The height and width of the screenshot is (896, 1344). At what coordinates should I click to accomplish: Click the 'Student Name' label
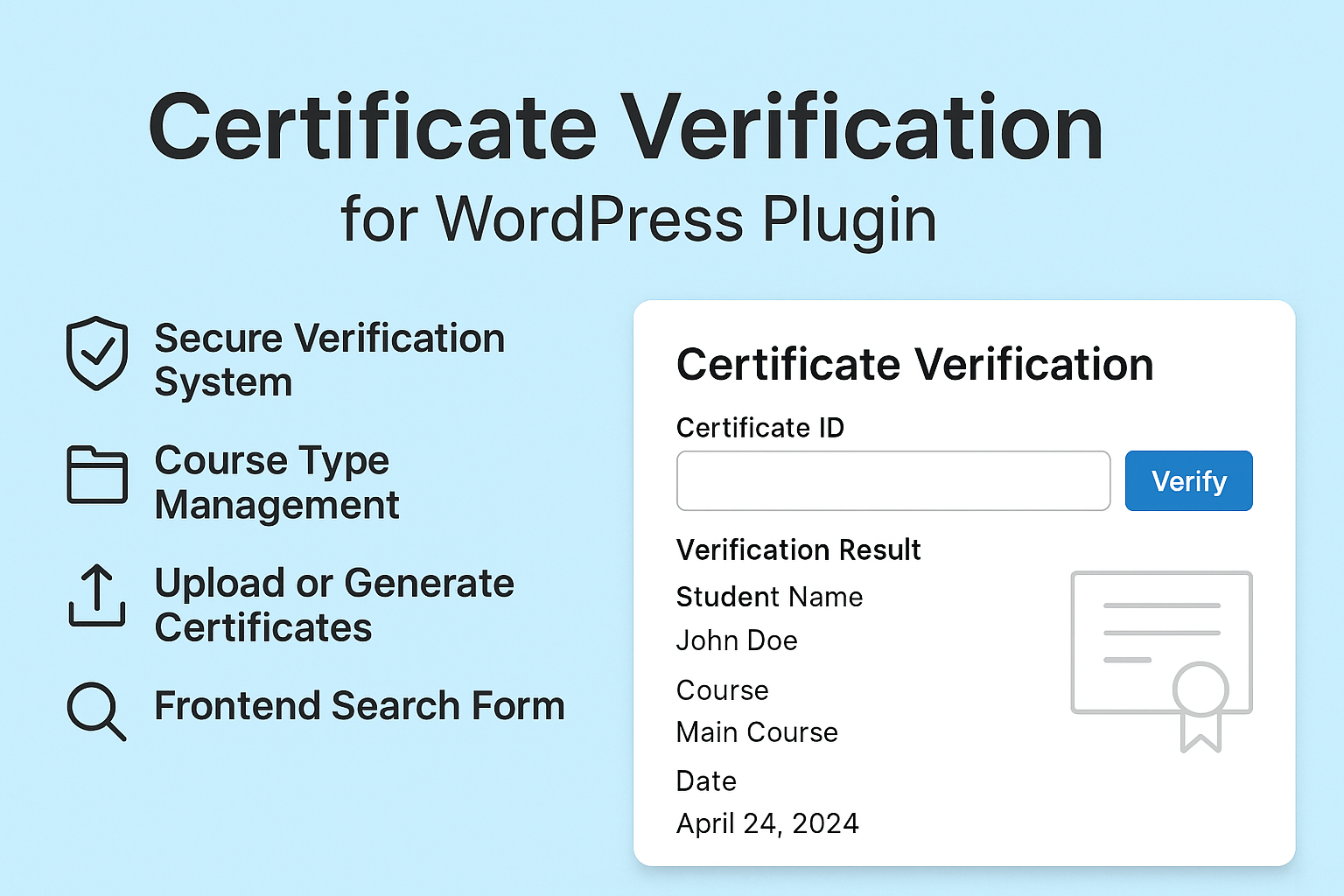click(769, 597)
